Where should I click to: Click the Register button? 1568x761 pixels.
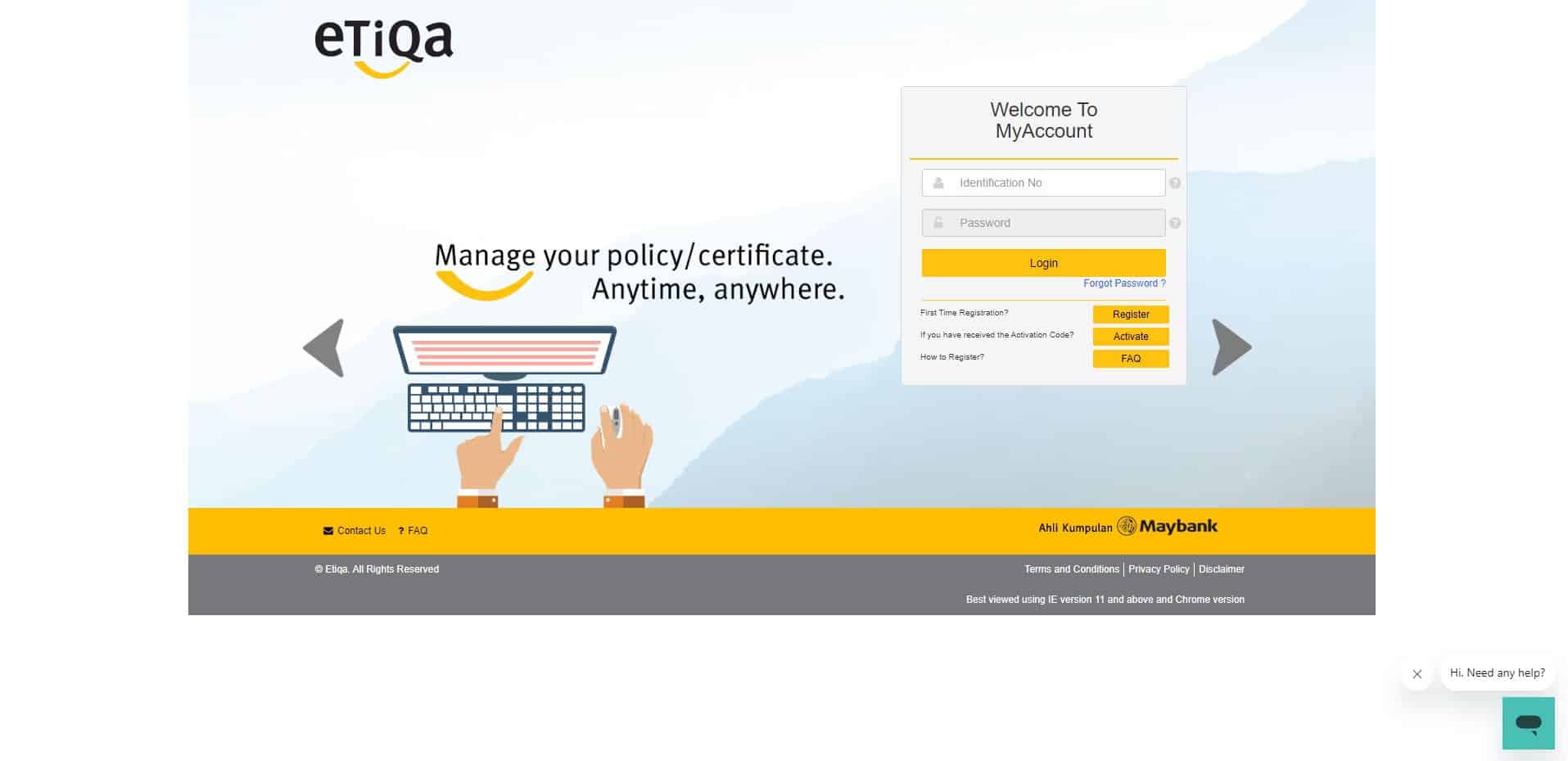tap(1131, 315)
